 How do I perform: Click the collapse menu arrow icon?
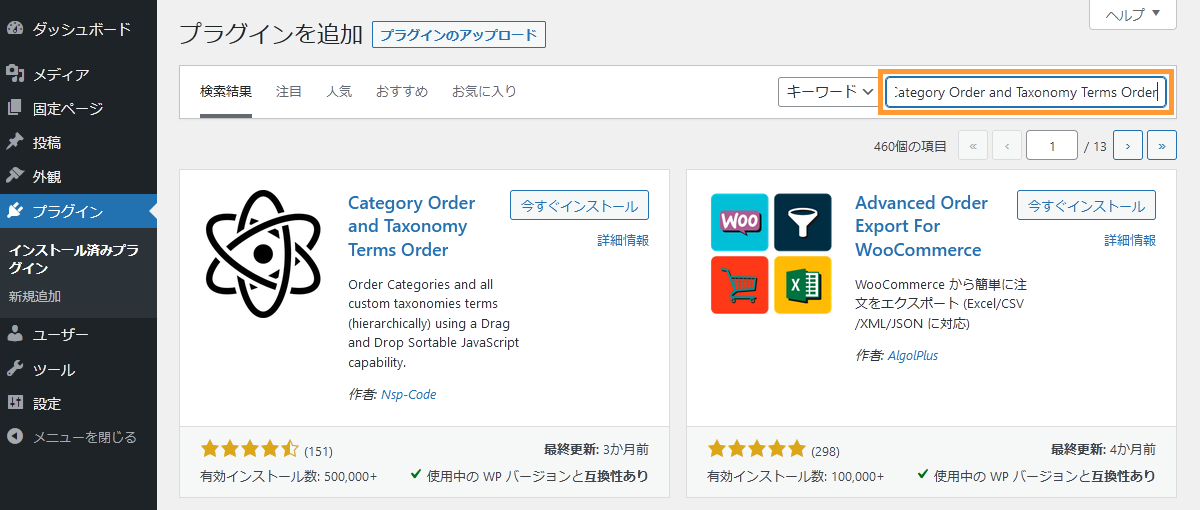tap(15, 437)
